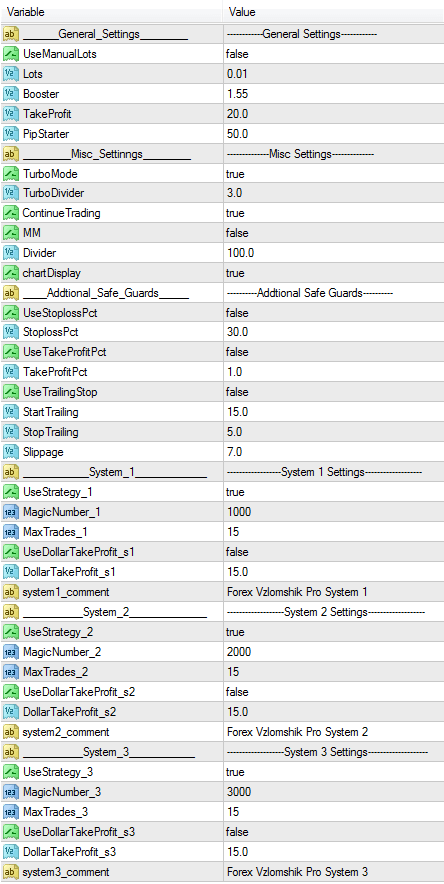Select the MagicNumber_1 value 1000
Screen dimensions: 444x884
[x=239, y=512]
